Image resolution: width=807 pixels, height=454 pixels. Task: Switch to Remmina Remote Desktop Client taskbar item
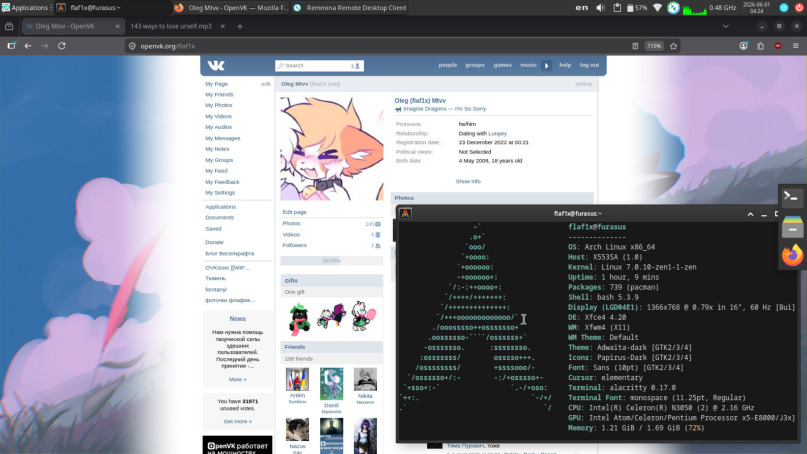(350, 8)
